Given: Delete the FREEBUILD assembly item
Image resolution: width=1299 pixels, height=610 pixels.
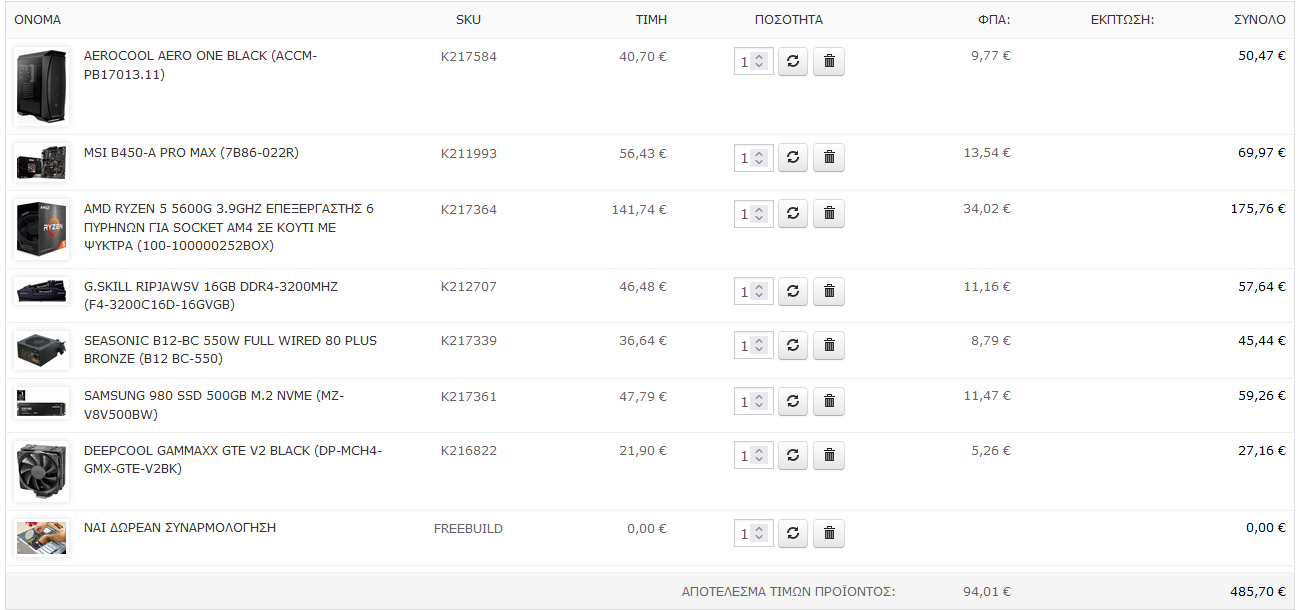Looking at the screenshot, I should 829,534.
